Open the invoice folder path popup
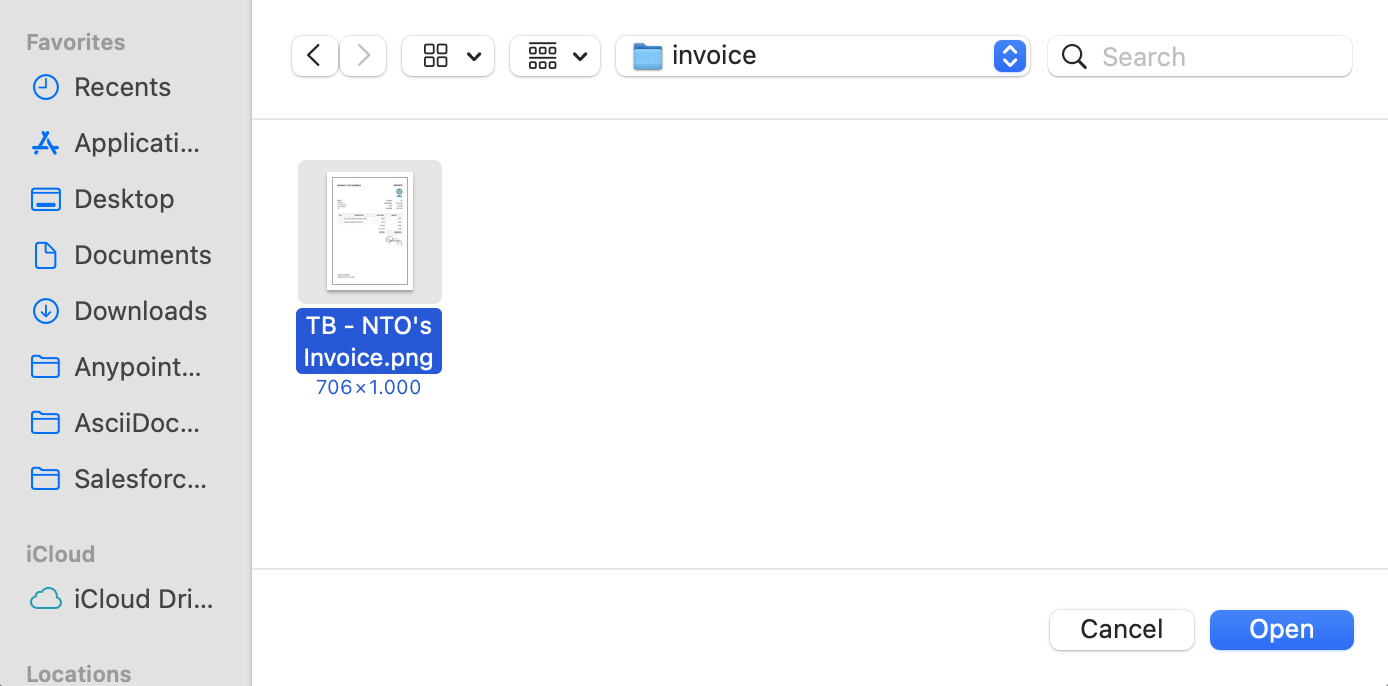Viewport: 1388px width, 686px height. [x=823, y=56]
